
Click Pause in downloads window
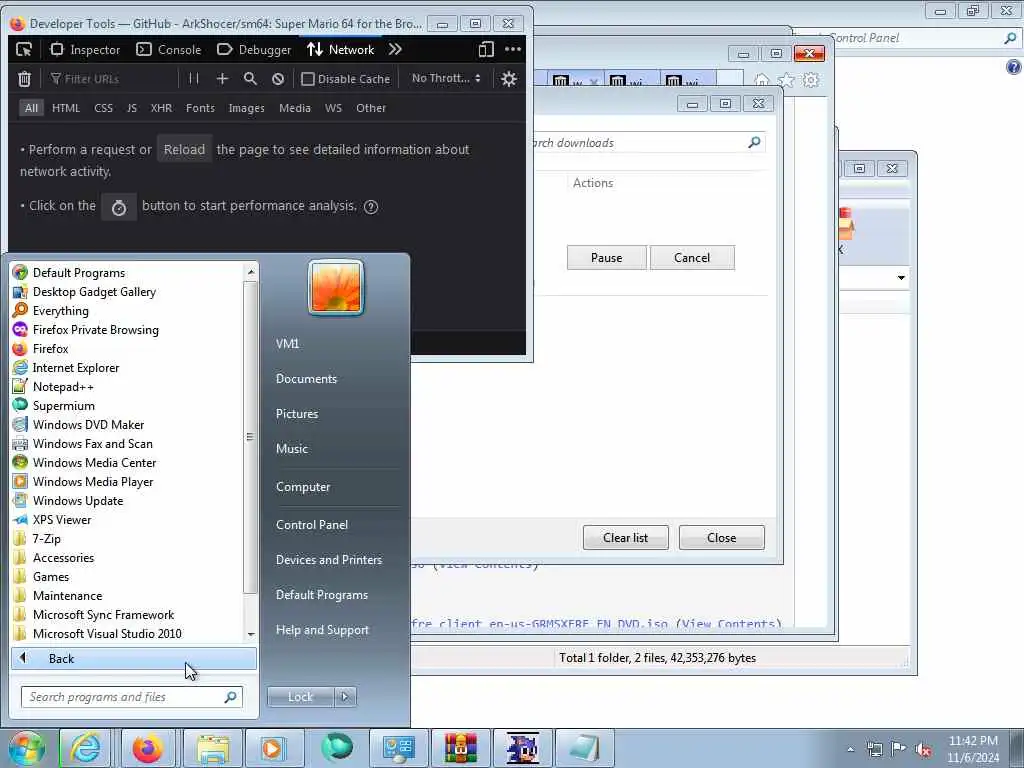(607, 258)
